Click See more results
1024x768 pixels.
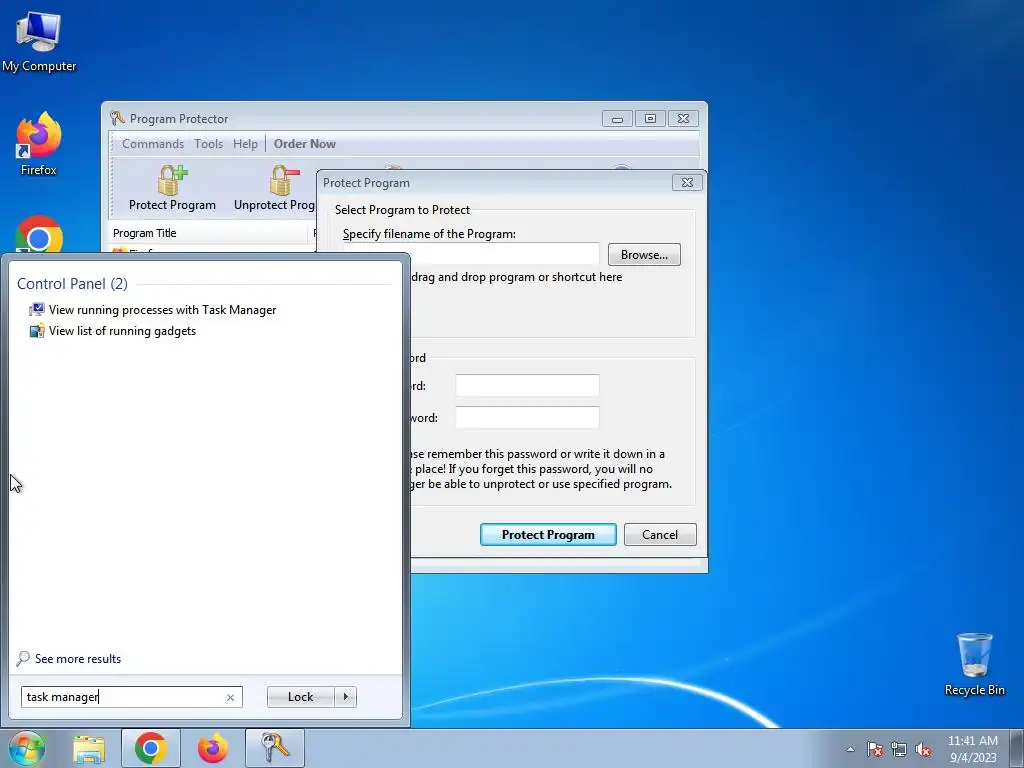coord(69,658)
